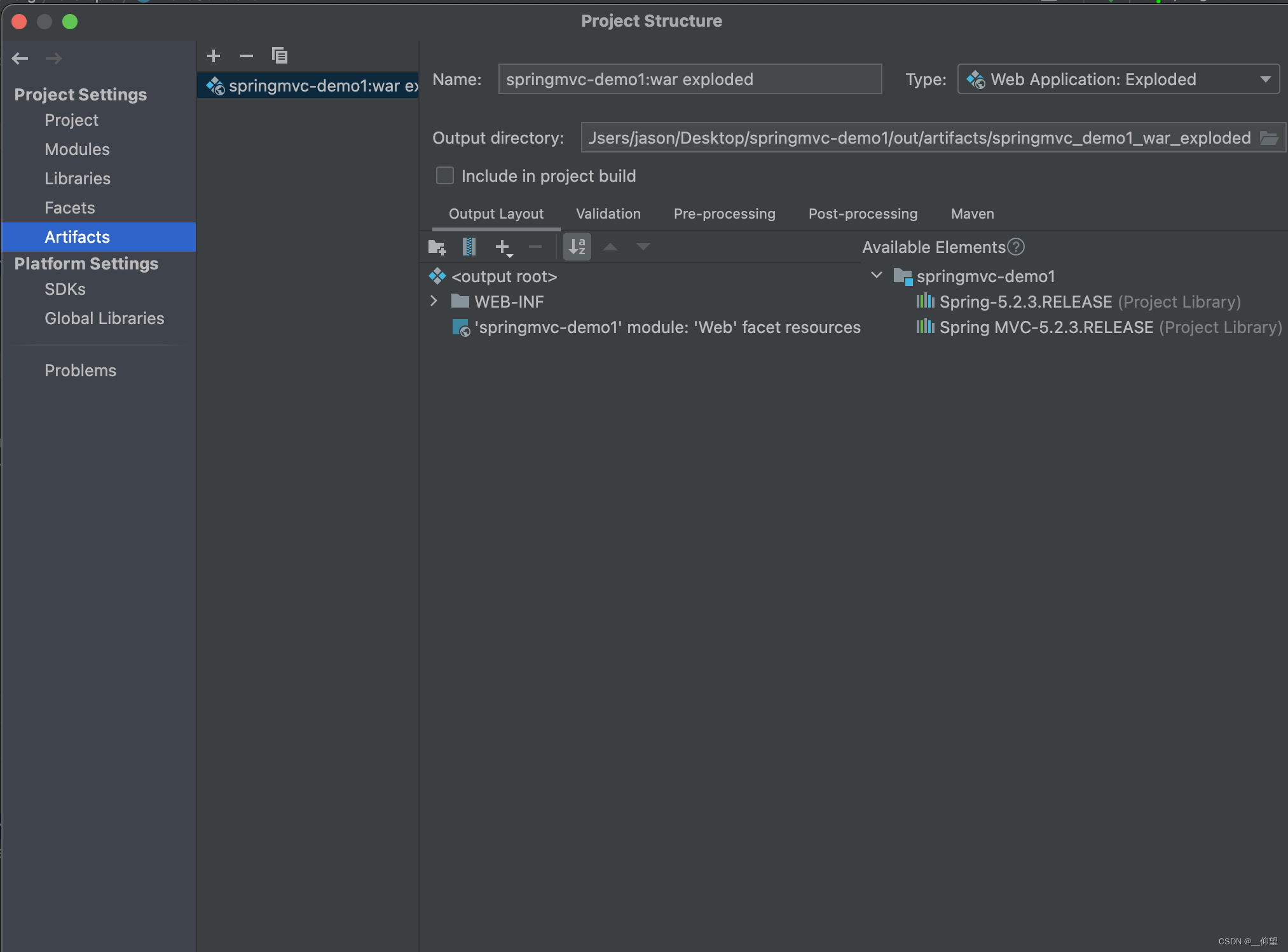Open the Maven tab
The width and height of the screenshot is (1288, 952).
[x=972, y=214]
